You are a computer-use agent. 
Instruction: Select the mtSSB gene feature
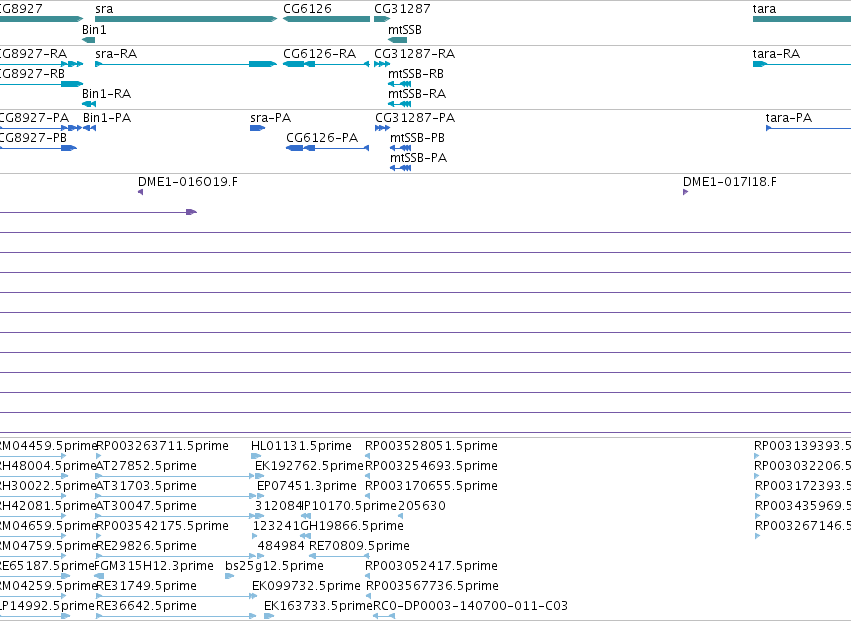point(397,40)
